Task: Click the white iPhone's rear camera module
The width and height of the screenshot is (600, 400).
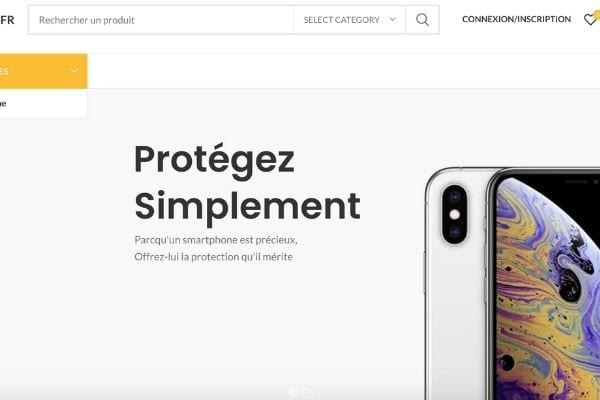Action: tap(455, 215)
